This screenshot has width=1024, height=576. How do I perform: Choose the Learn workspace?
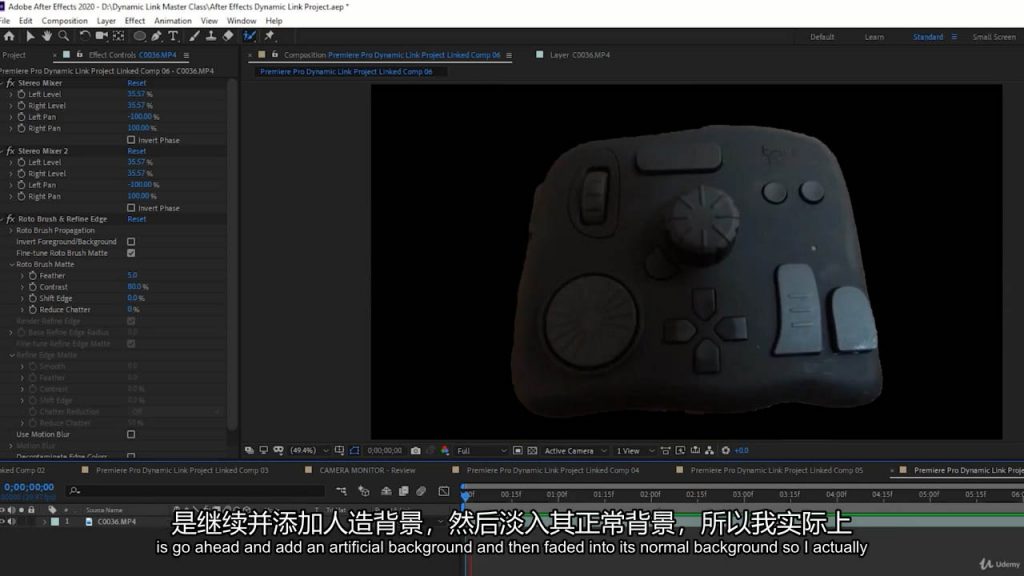point(874,37)
